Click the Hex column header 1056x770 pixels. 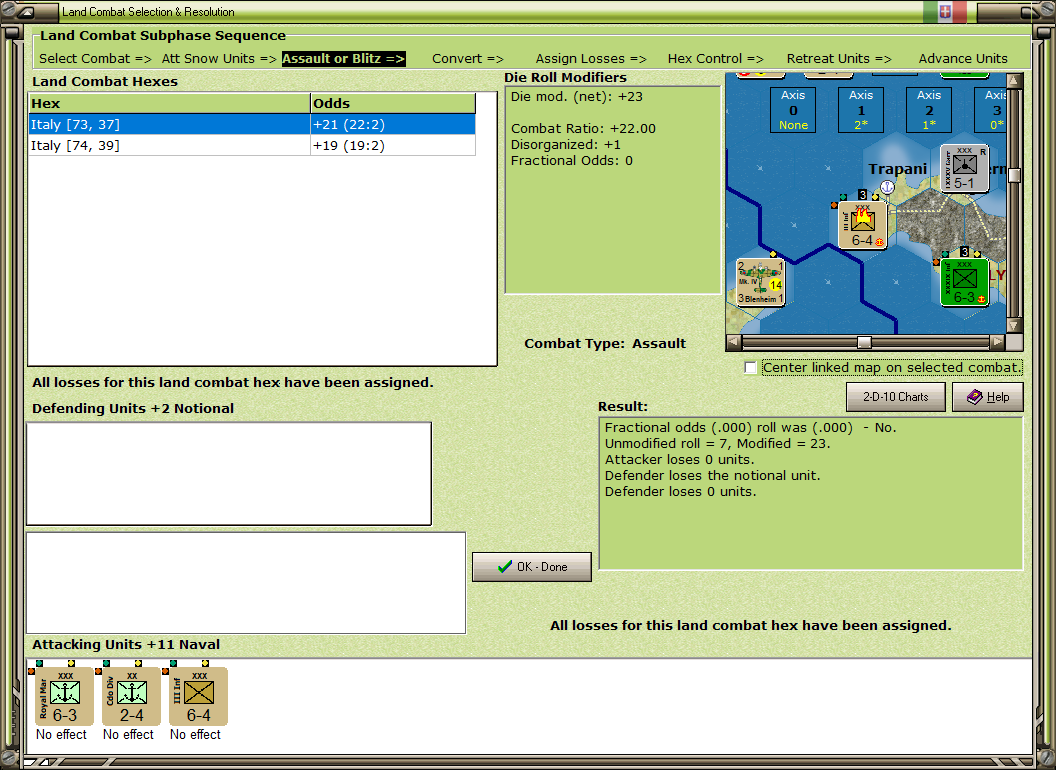168,103
